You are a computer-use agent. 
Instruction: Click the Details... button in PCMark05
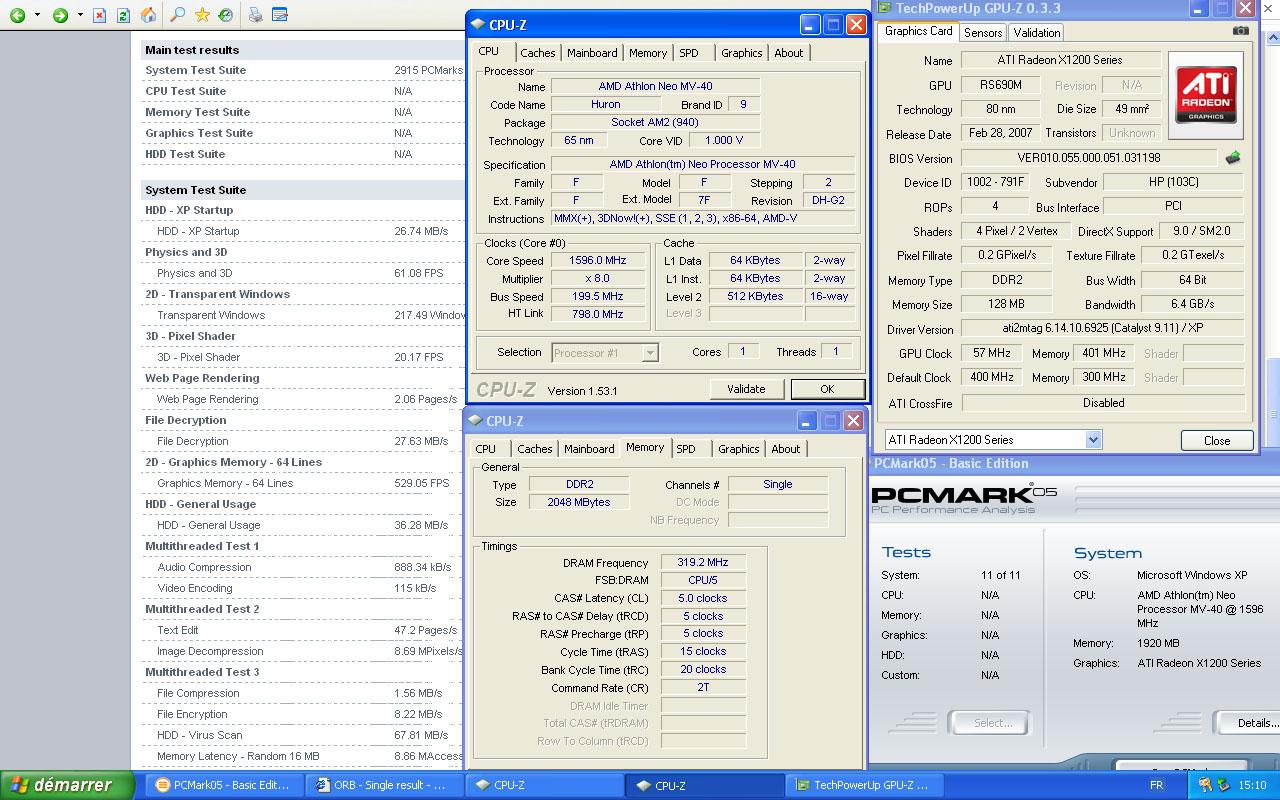click(x=1250, y=722)
